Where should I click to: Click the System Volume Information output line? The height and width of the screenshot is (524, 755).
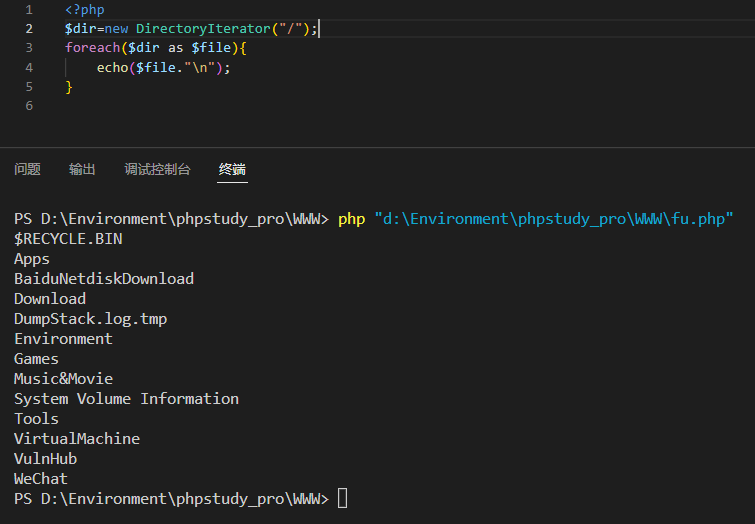127,399
